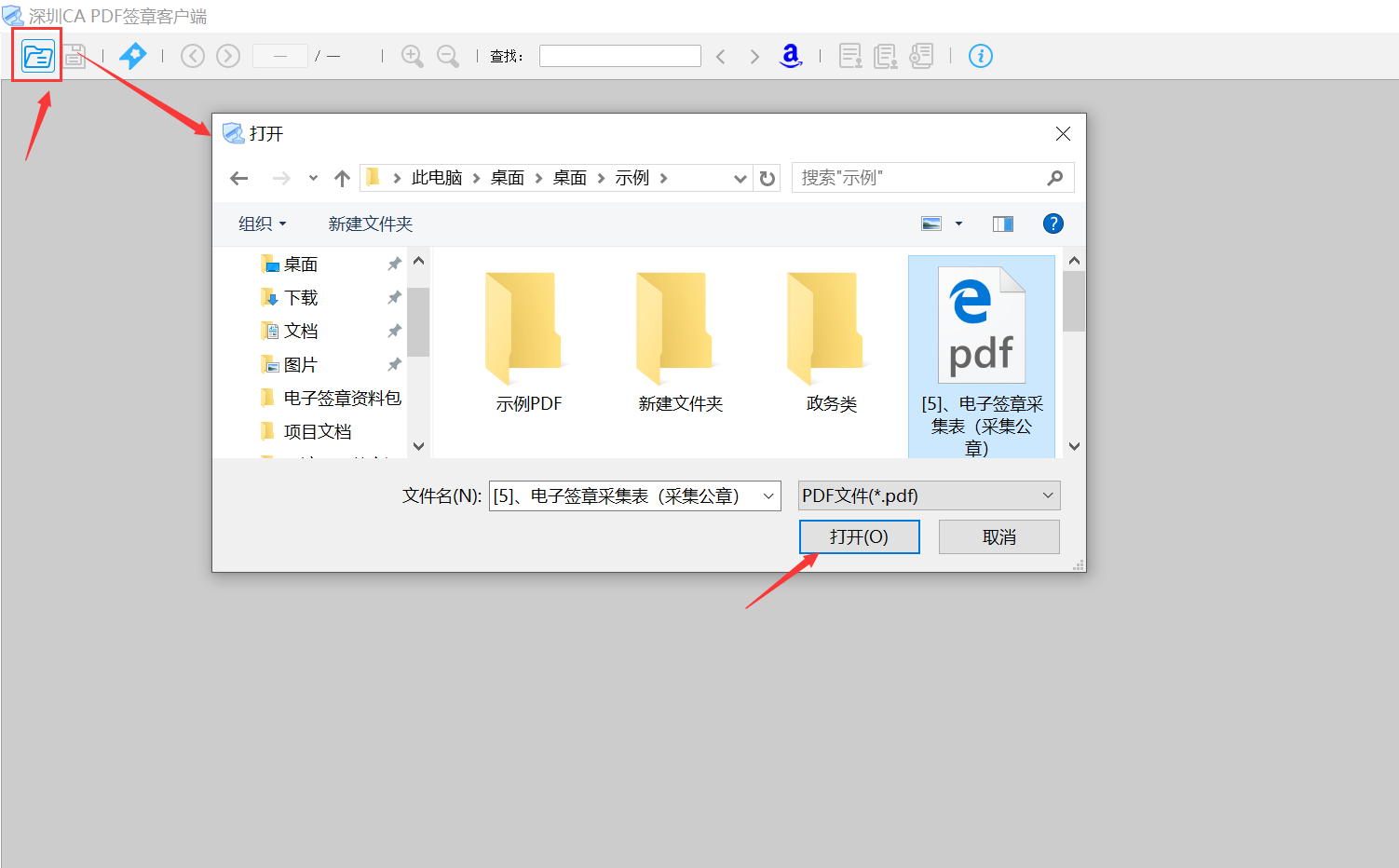Click the blue info icon in toolbar
Screen dimensions: 1399x868
(x=980, y=56)
